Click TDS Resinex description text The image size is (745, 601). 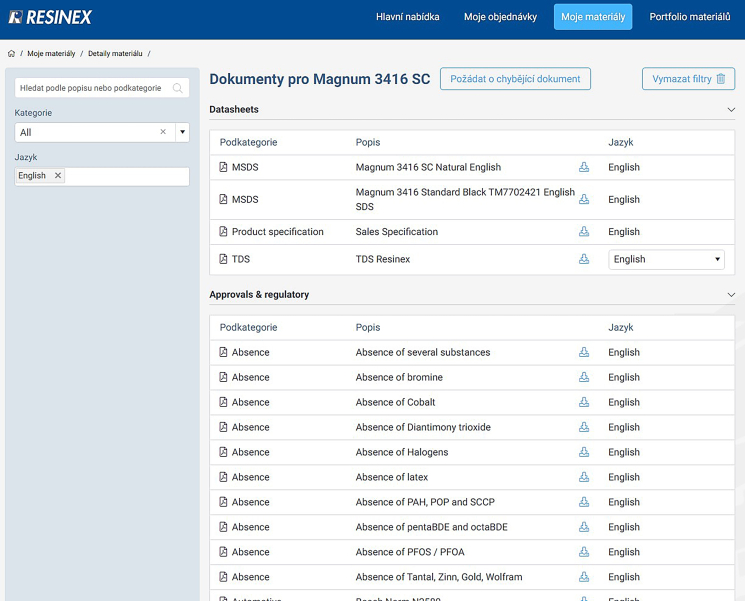382,259
